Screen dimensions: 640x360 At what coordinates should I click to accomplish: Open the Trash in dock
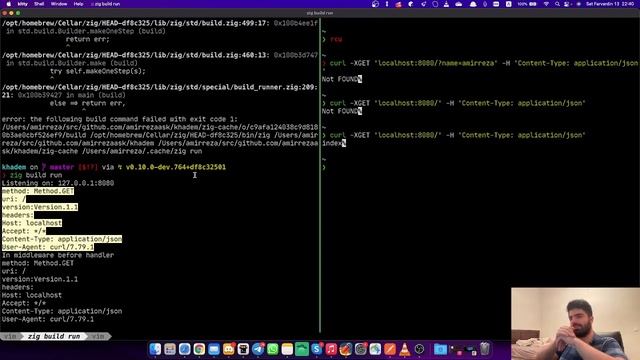(484, 349)
